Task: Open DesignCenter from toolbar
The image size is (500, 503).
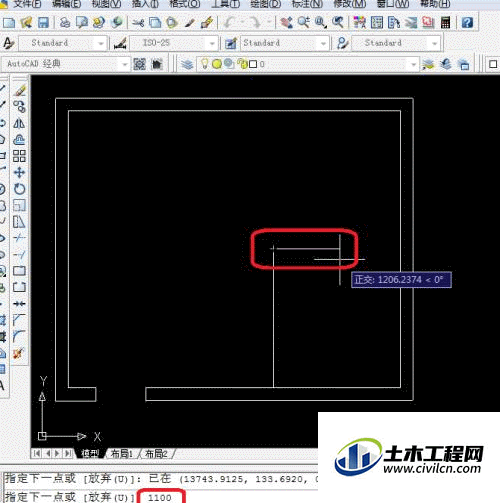Action: [377, 23]
